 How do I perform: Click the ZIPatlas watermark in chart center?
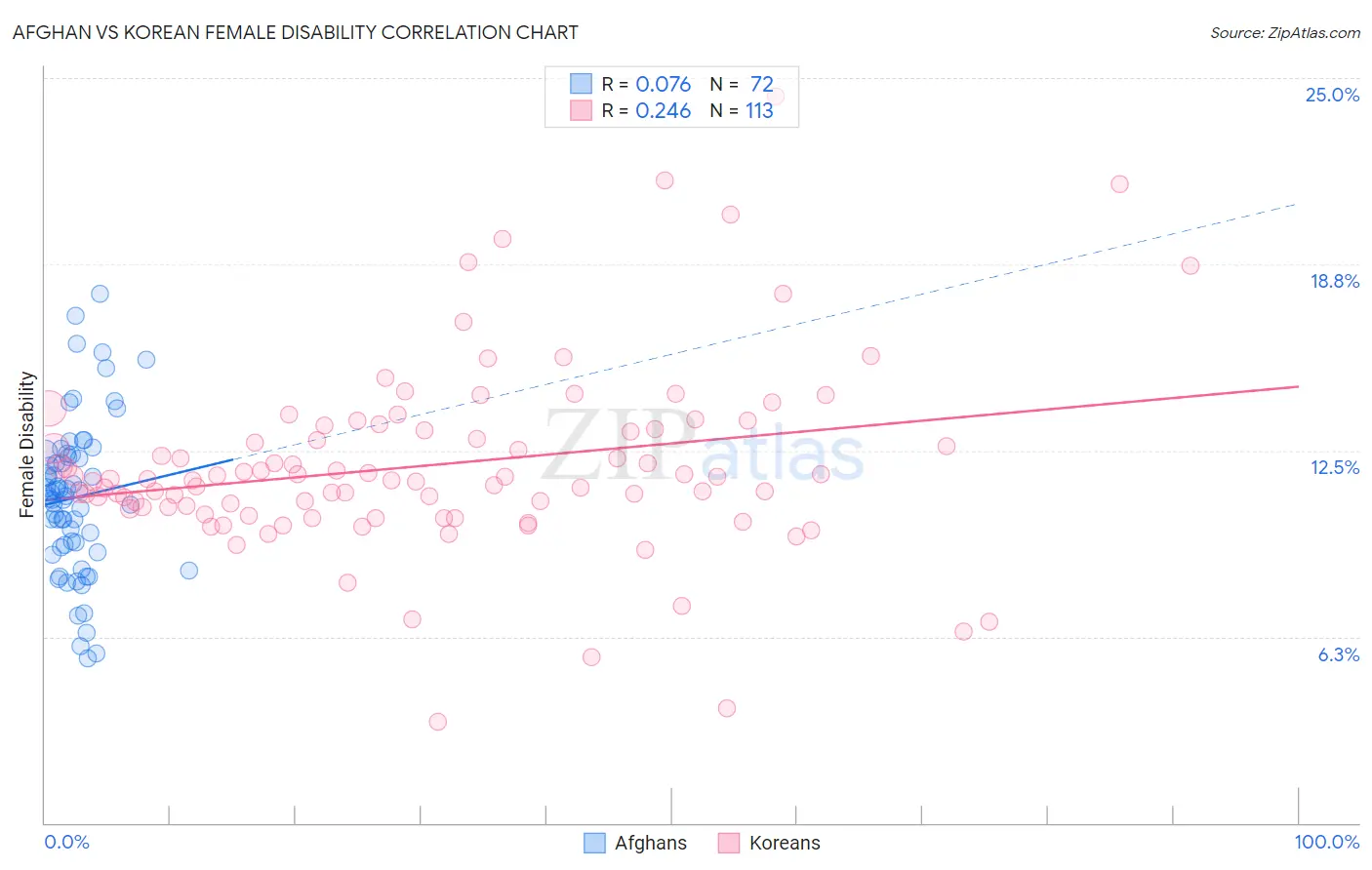click(703, 447)
